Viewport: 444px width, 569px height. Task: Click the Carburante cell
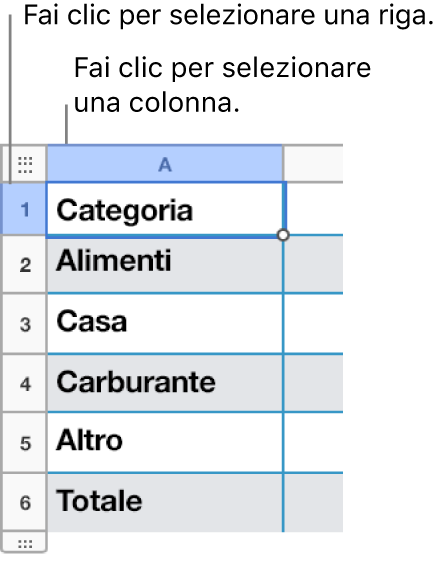[x=165, y=383]
